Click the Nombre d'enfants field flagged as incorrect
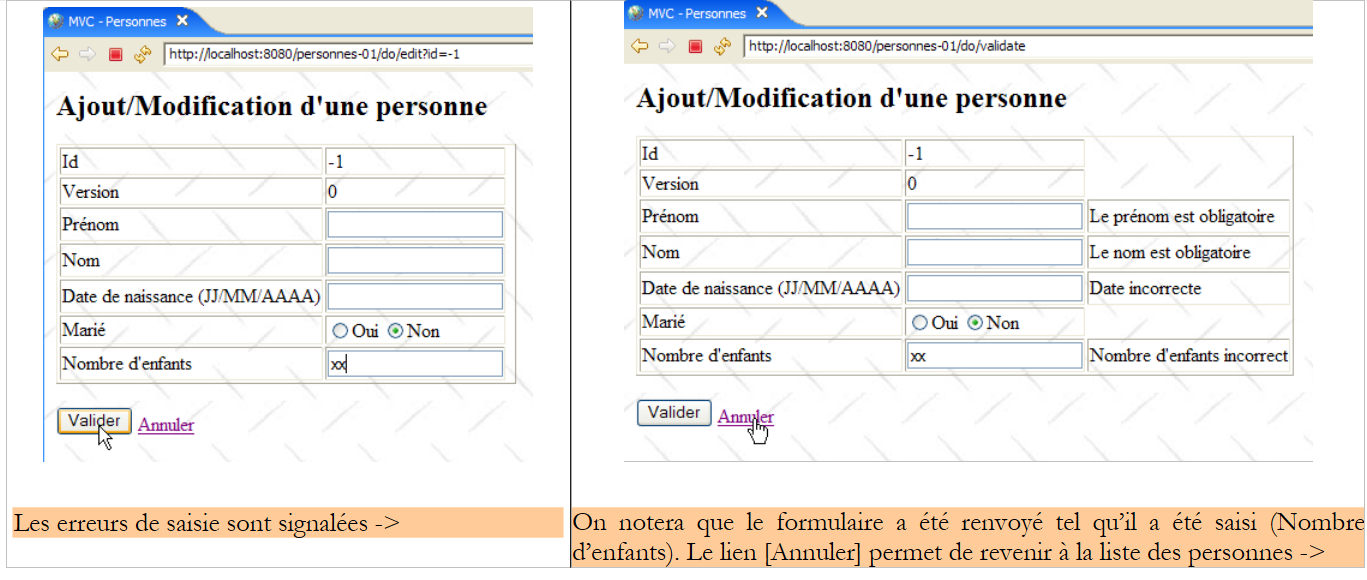This screenshot has height=580, width=1367. [x=994, y=356]
